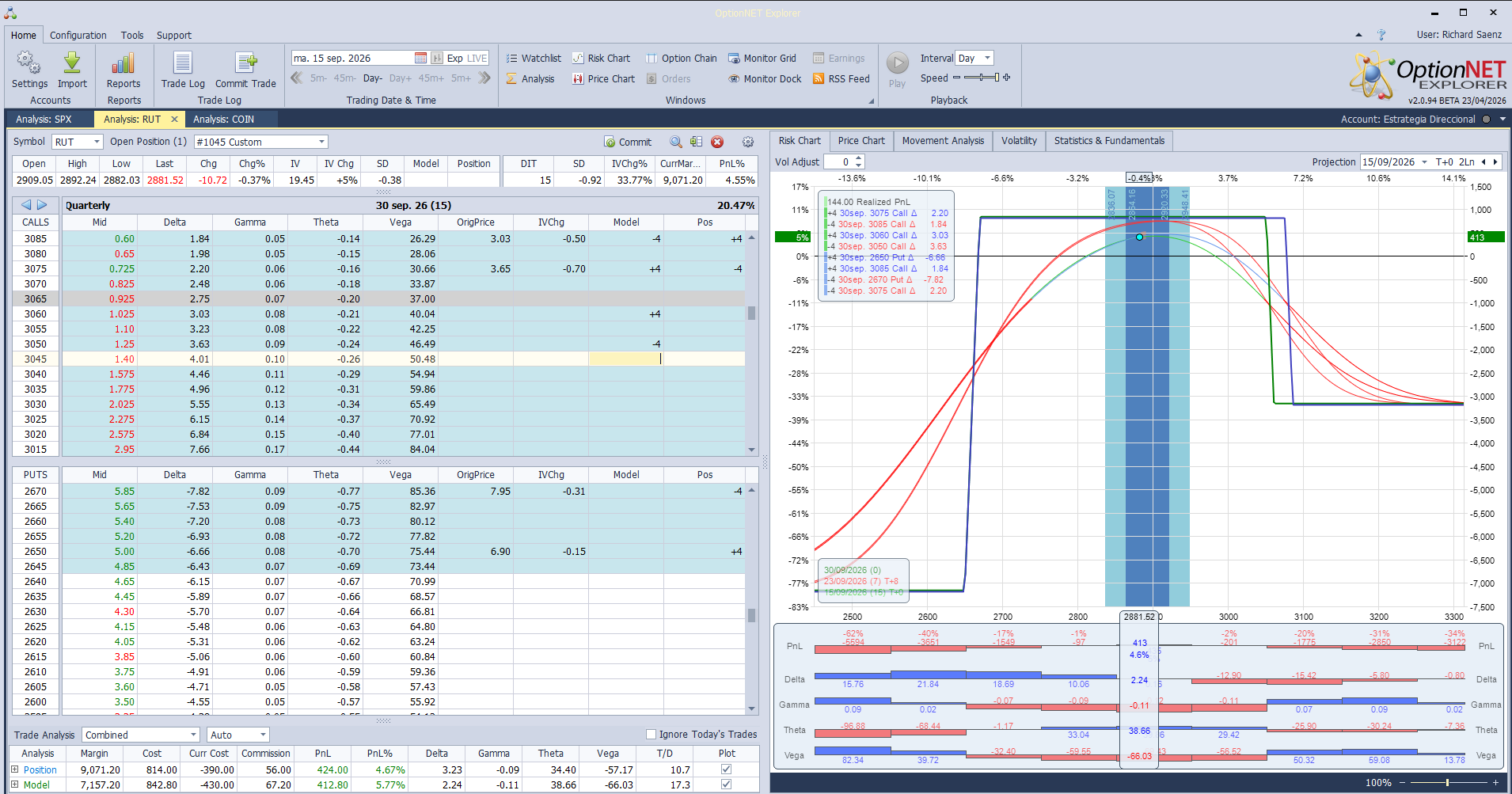Expand the Model row in Trade Analysis

pyautogui.click(x=14, y=785)
